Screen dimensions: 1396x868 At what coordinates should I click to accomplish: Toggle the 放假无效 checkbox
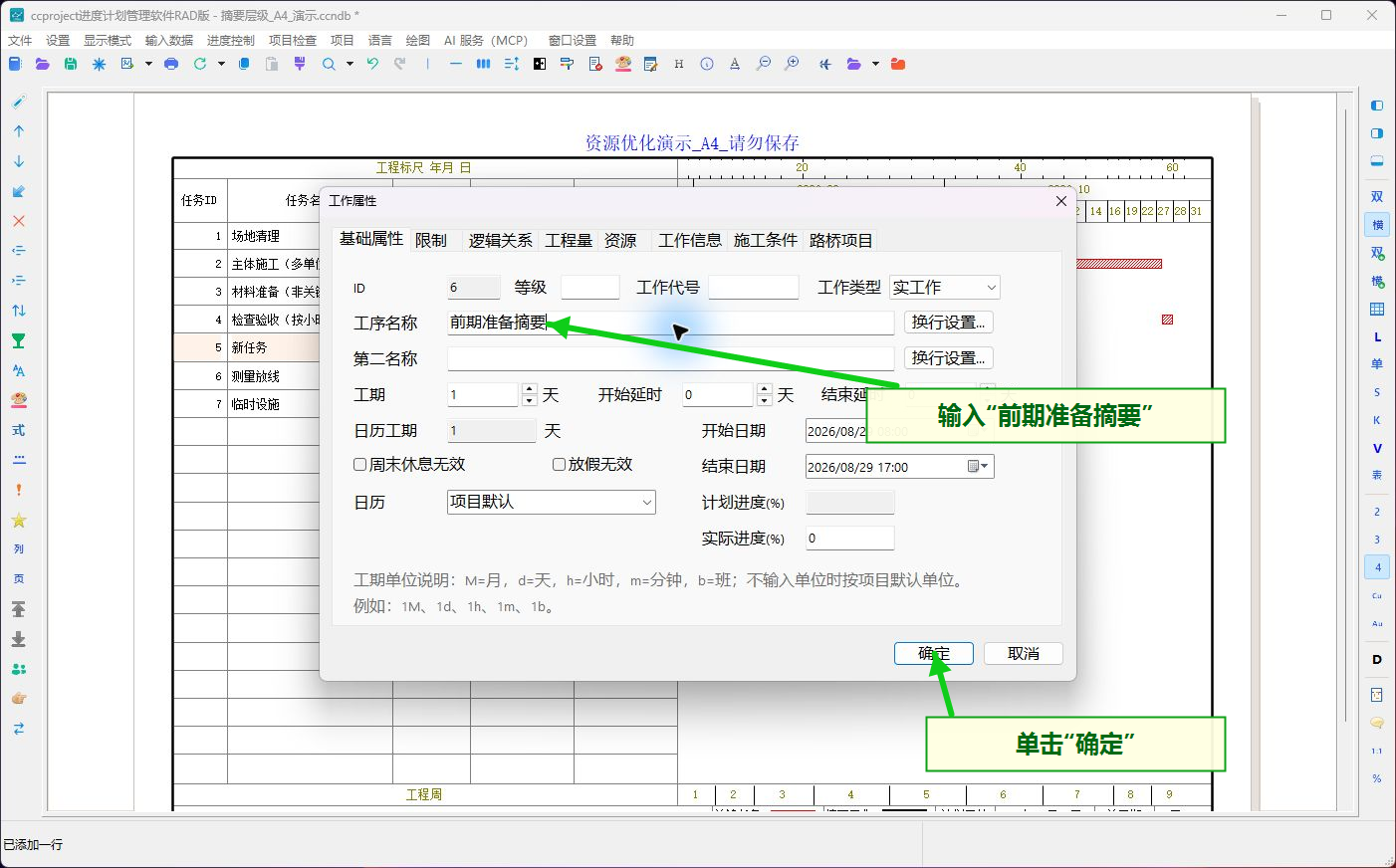coord(560,464)
